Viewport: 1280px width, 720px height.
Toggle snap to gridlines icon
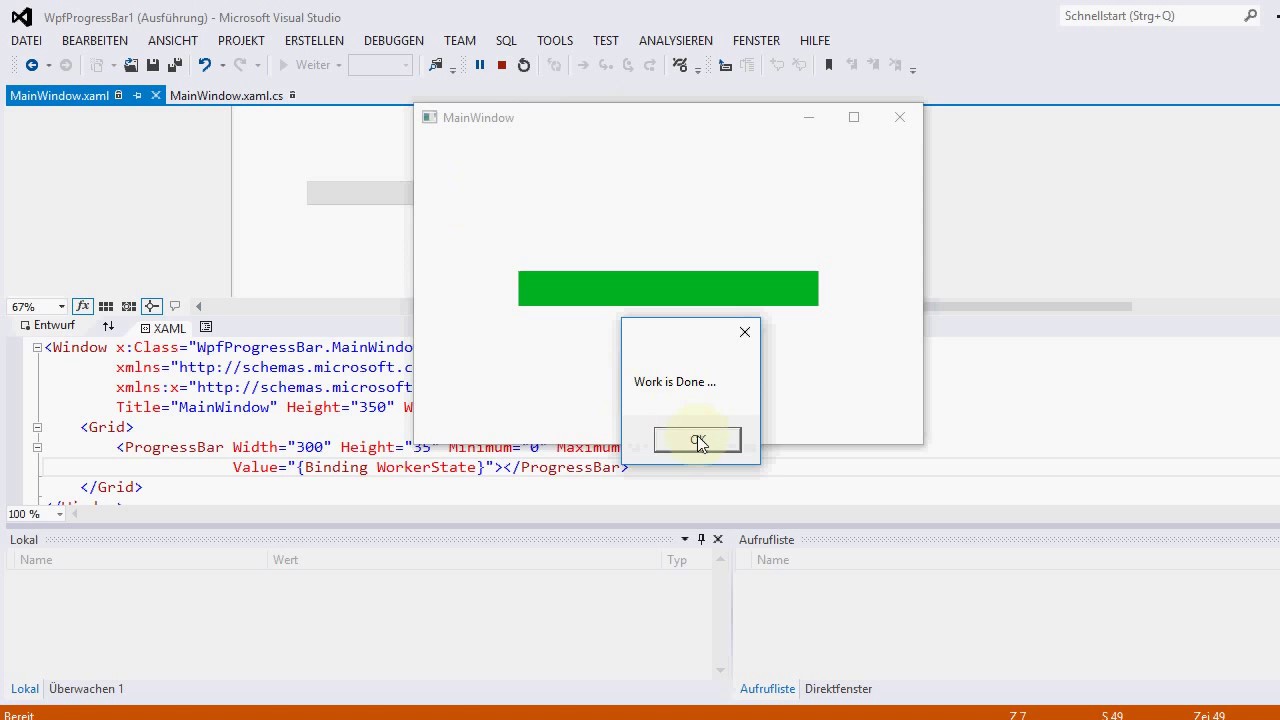(129, 306)
